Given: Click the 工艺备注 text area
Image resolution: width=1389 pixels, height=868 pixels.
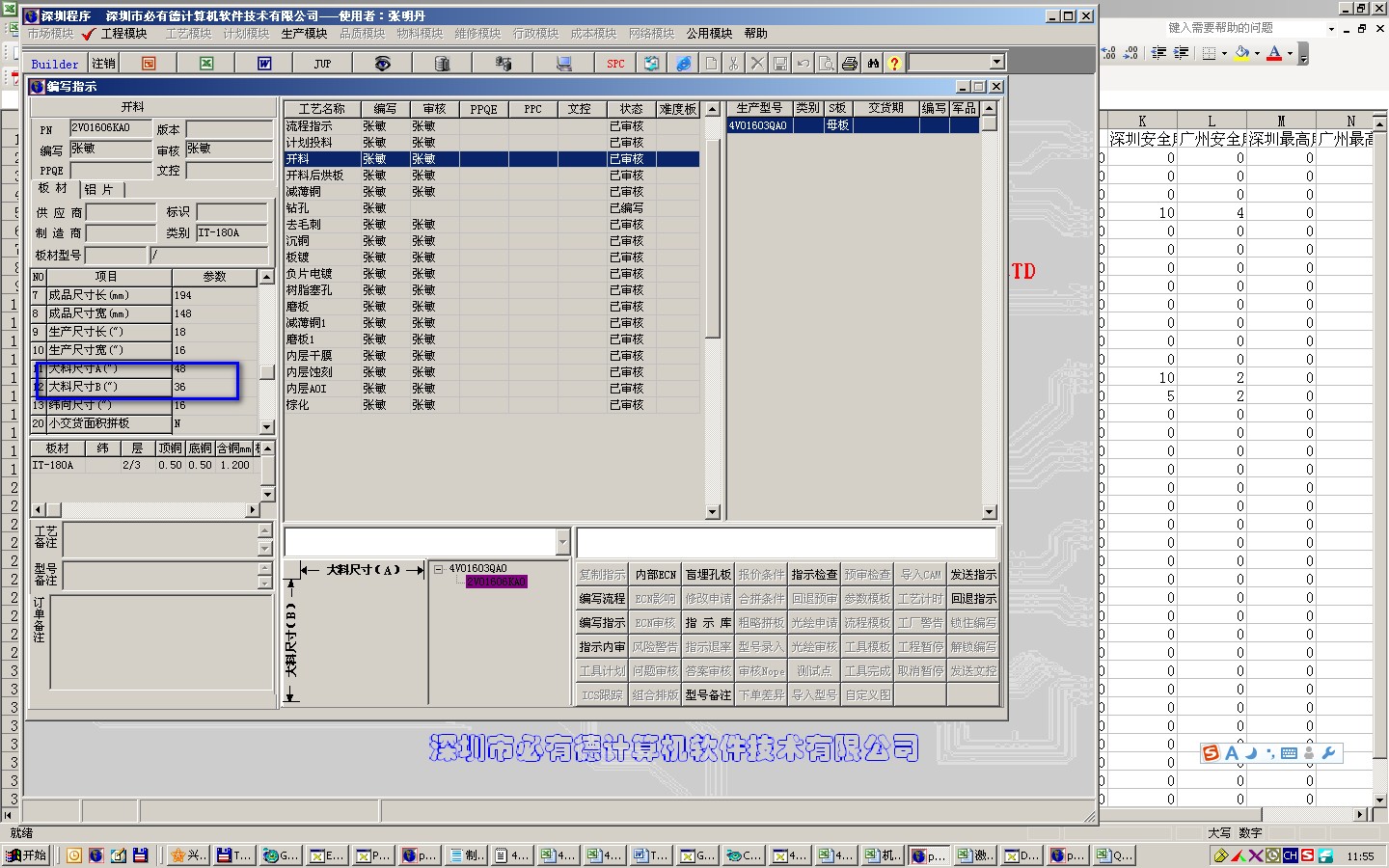Looking at the screenshot, I should click(160, 539).
